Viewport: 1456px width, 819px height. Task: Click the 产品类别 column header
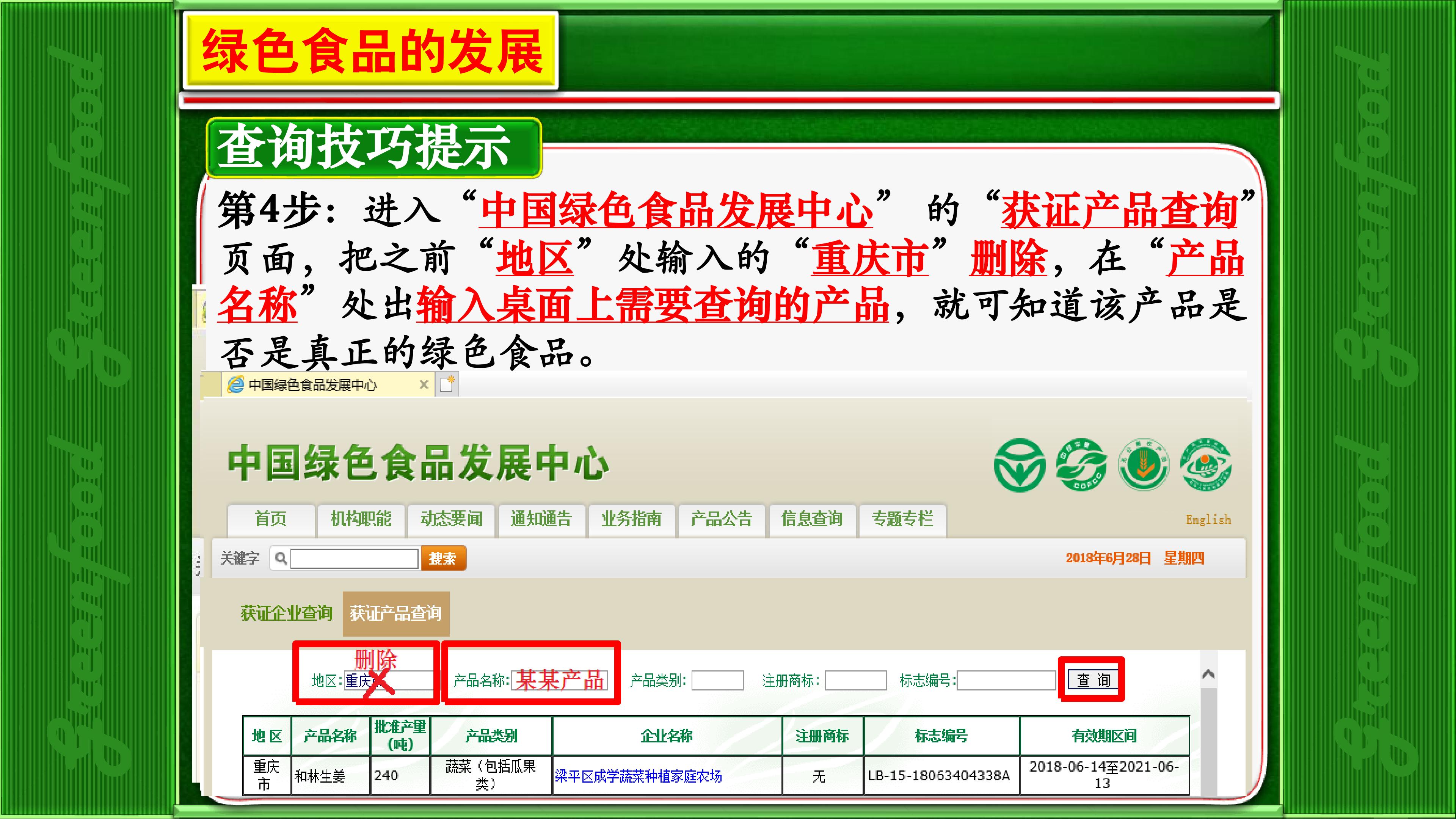491,736
